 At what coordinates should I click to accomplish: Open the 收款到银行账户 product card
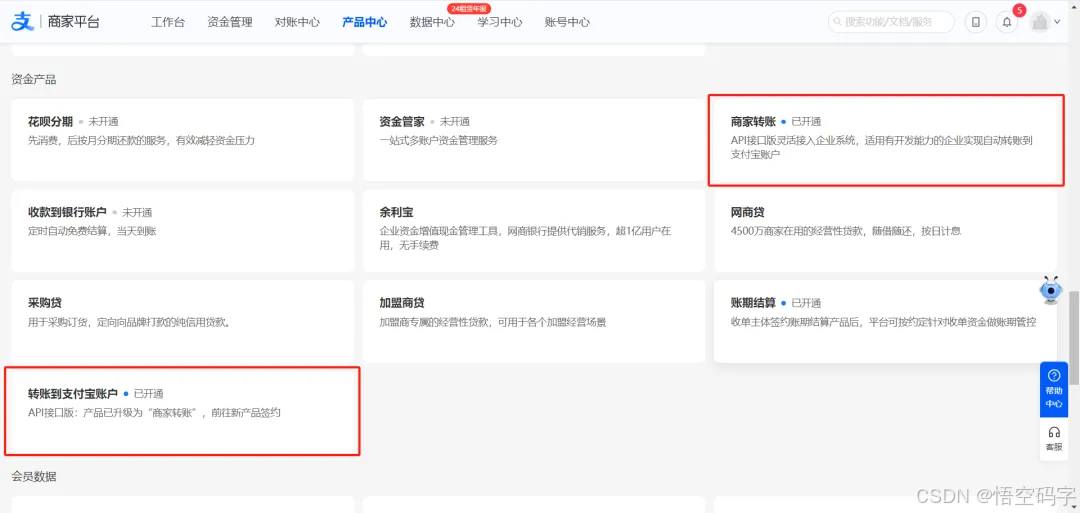pos(183,231)
